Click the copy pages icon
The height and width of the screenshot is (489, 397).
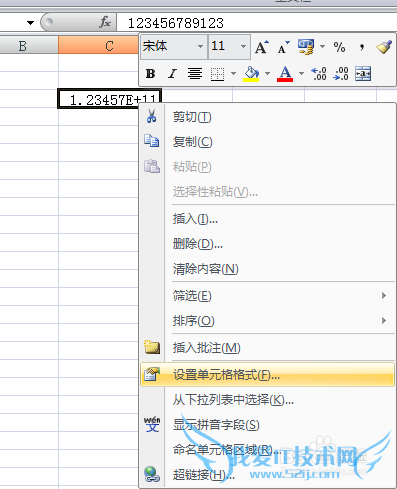[x=152, y=141]
